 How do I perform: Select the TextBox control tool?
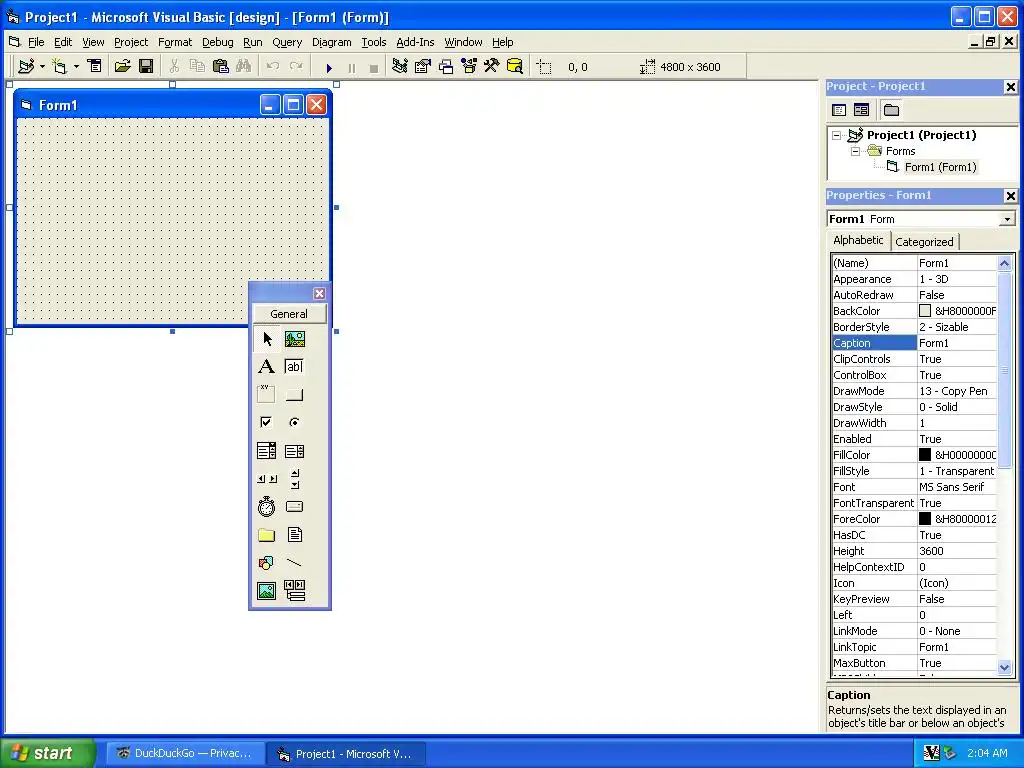click(295, 366)
